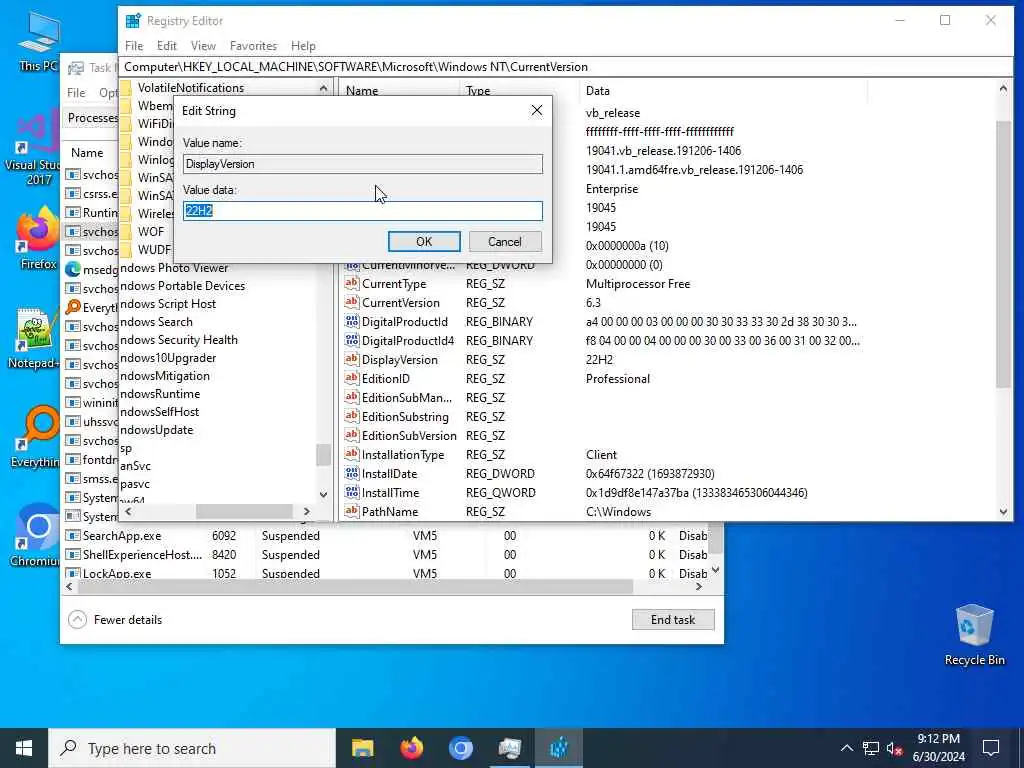Switch to Registry Editor taskbar button

point(558,748)
